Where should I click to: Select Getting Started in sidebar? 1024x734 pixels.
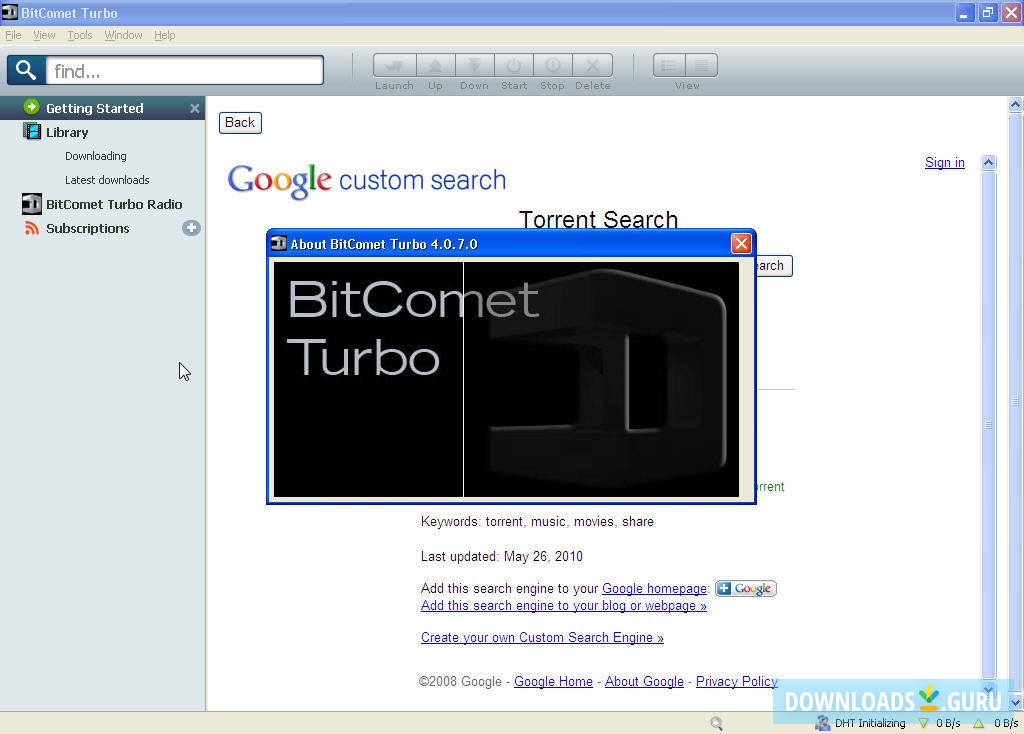click(103, 108)
